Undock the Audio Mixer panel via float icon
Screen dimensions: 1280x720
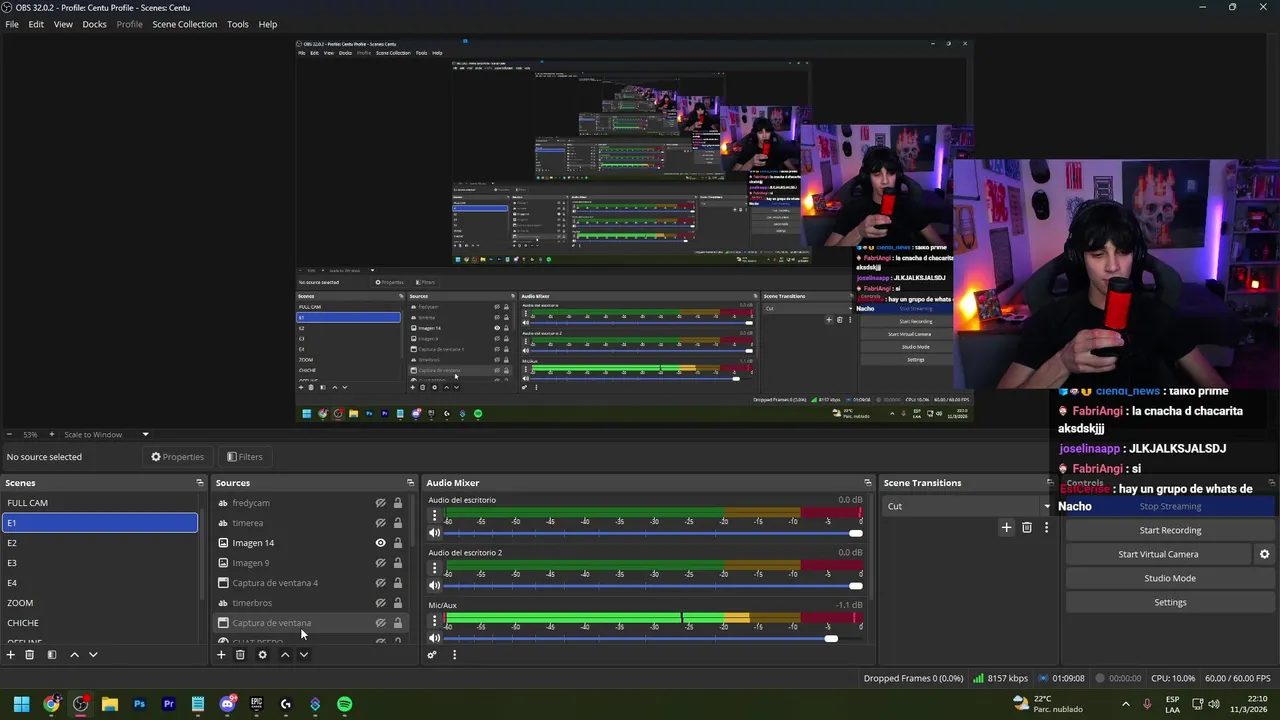coord(868,483)
